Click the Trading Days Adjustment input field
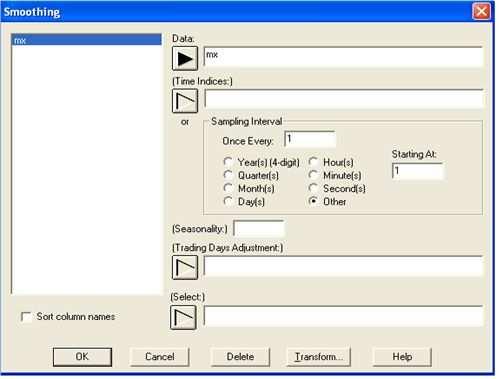Screen dimensions: 499x379 pyautogui.click(x=343, y=266)
